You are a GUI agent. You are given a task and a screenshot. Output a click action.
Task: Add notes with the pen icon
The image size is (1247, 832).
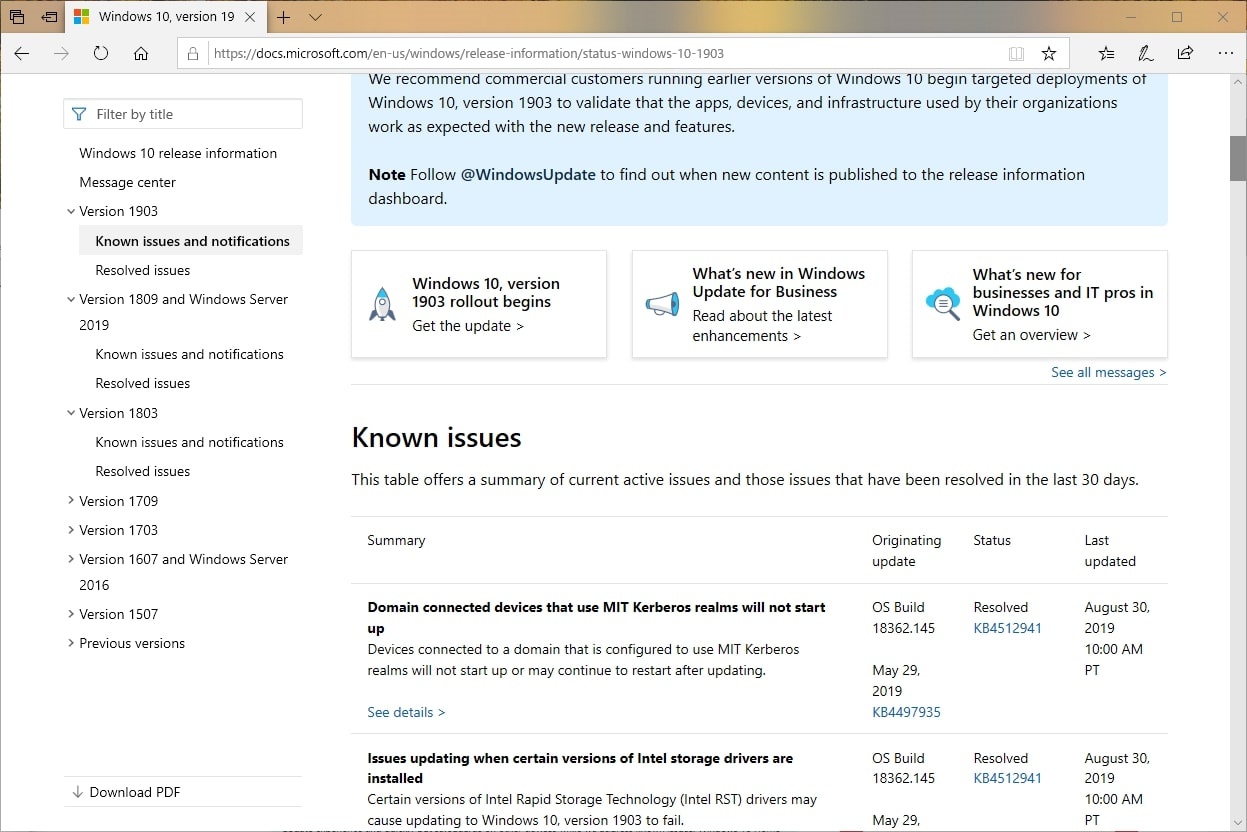(1146, 53)
